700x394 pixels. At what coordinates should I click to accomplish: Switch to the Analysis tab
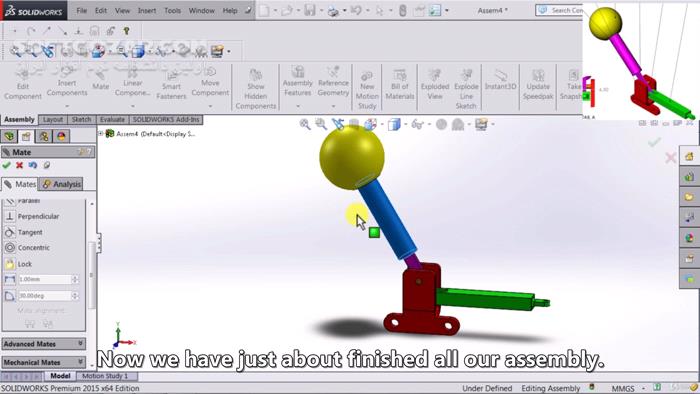[x=62, y=184]
